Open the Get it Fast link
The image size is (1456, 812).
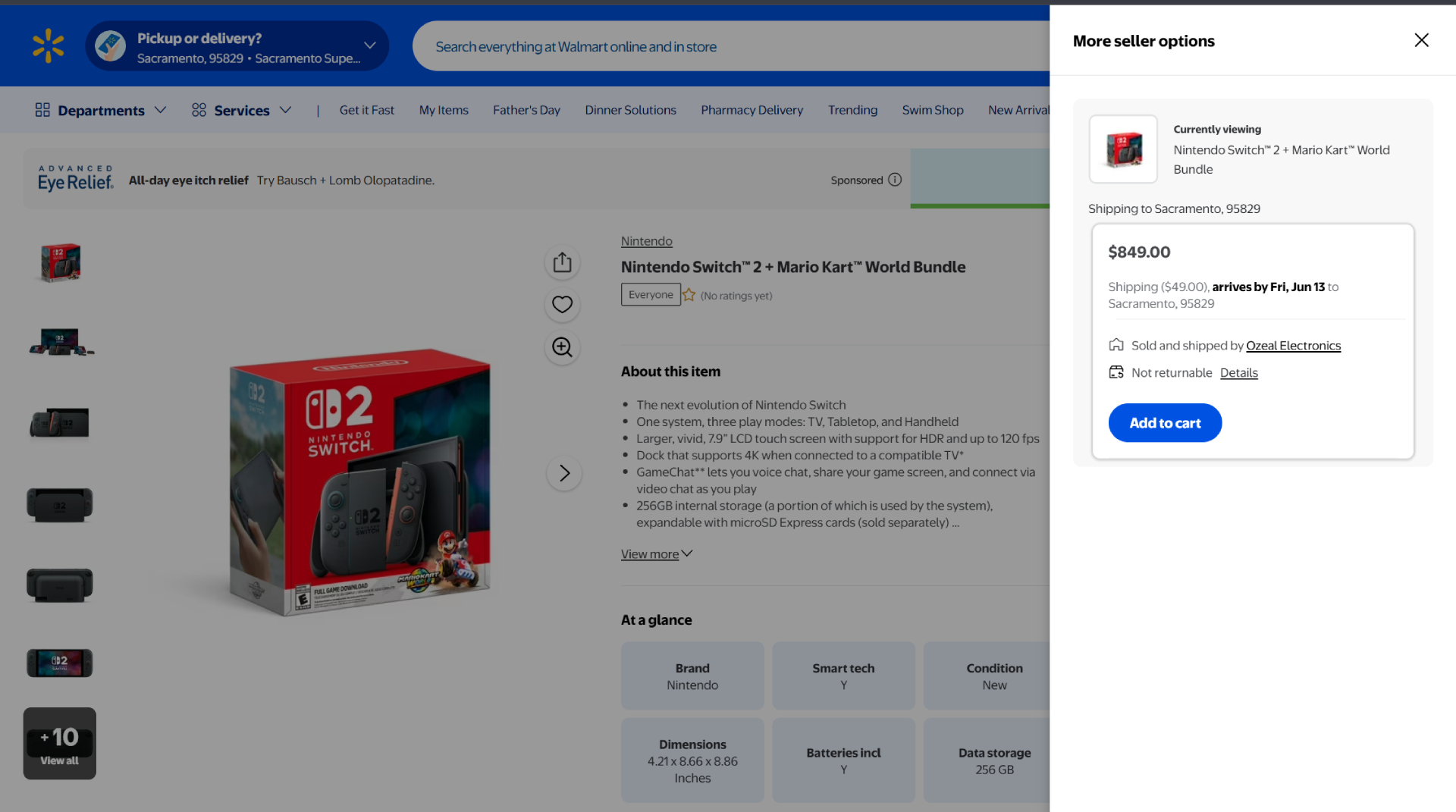(367, 110)
